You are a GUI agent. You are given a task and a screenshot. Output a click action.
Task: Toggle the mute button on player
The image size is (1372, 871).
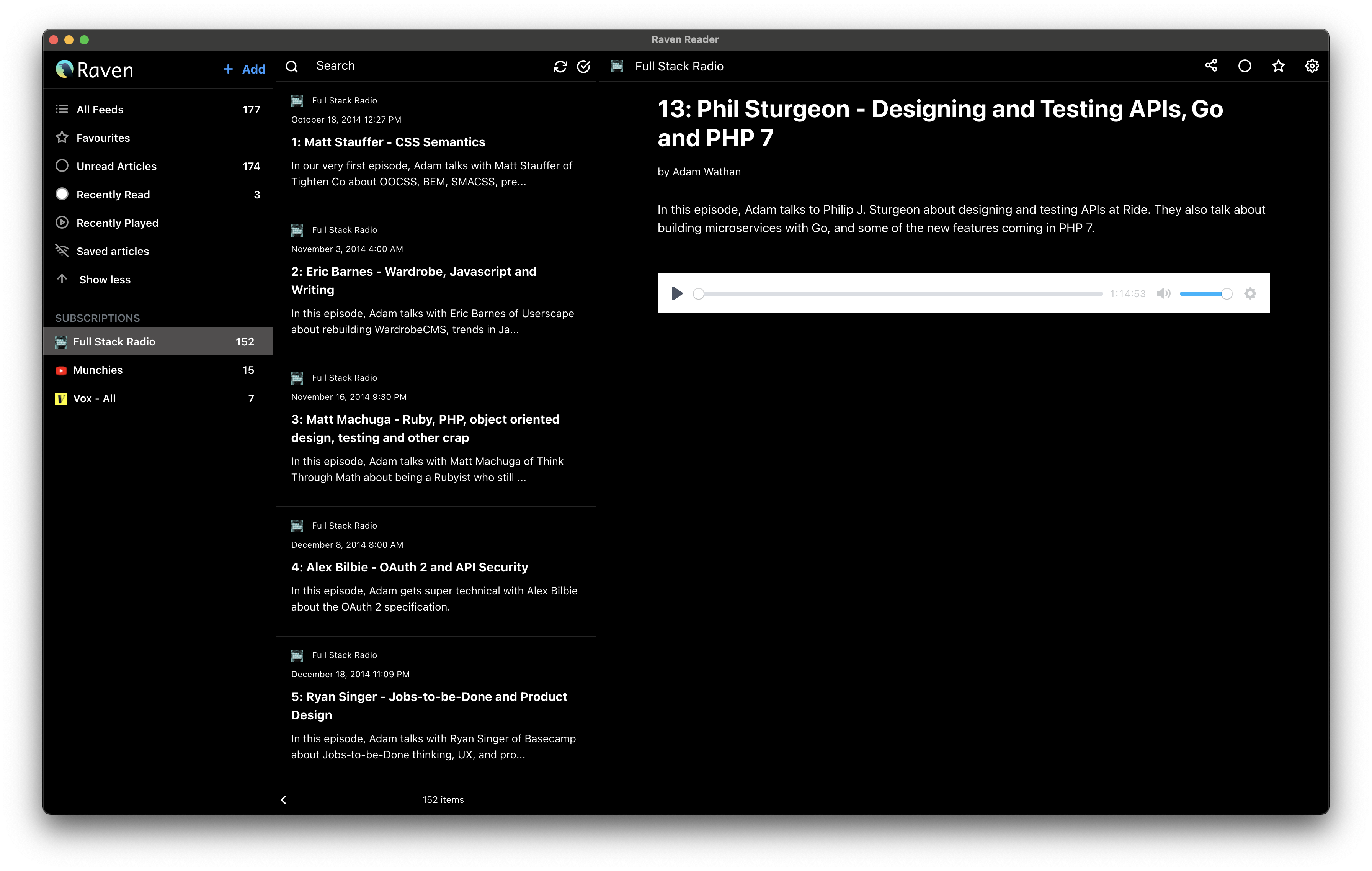pyautogui.click(x=1163, y=293)
